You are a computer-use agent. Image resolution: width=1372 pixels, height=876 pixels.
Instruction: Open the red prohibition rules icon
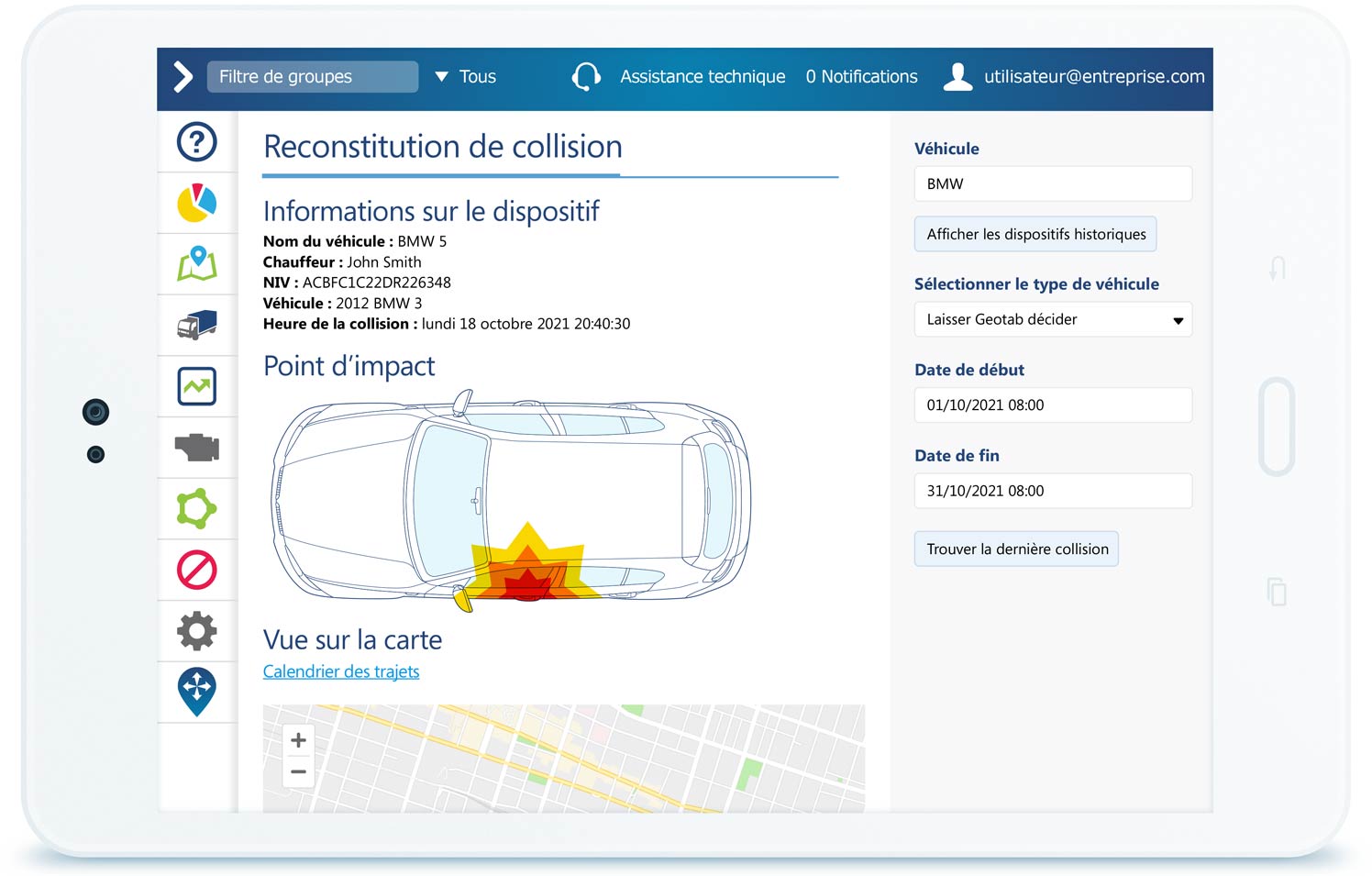click(x=197, y=570)
